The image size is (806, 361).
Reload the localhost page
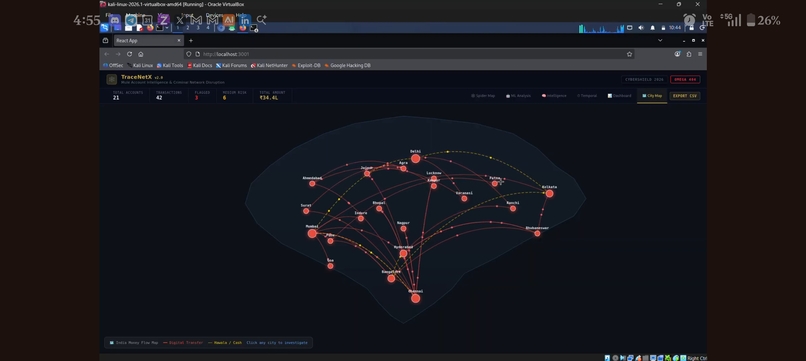click(130, 54)
